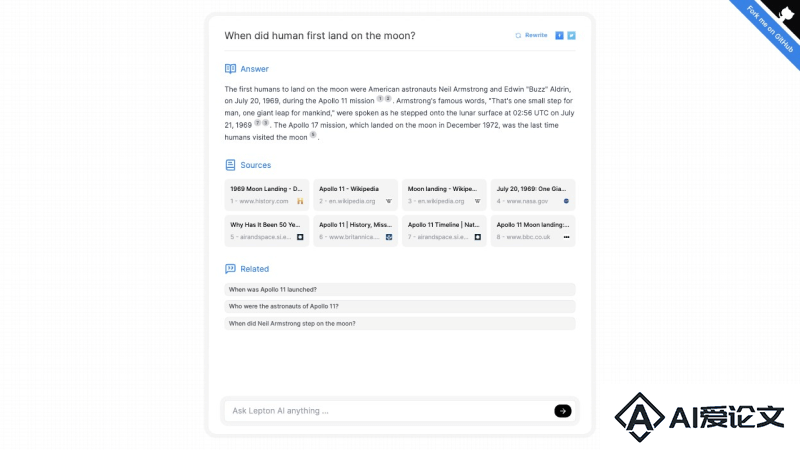This screenshot has width=800, height=450.
Task: Select Who were the astronauts of Apollo 11?
Action: [x=400, y=306]
